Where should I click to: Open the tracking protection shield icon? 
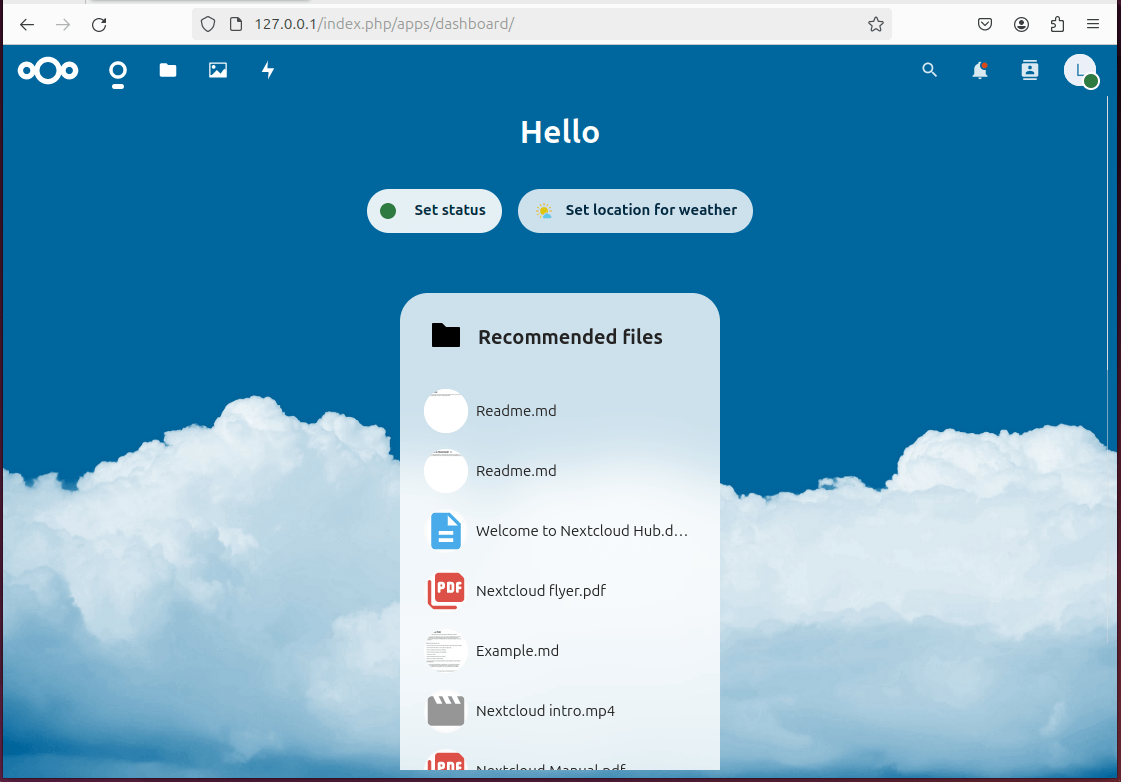point(208,24)
